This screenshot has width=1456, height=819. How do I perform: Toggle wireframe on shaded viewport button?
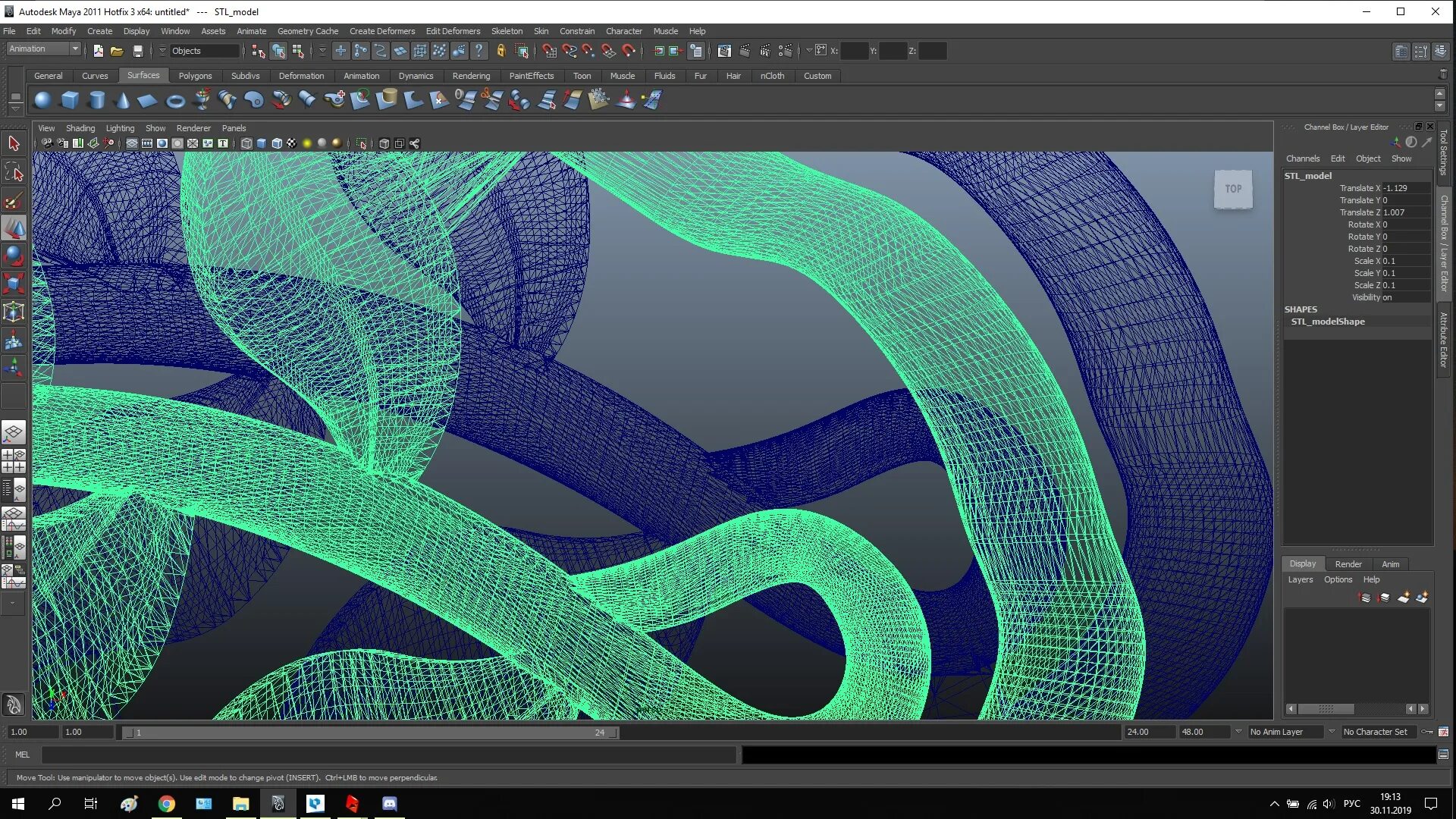(277, 143)
